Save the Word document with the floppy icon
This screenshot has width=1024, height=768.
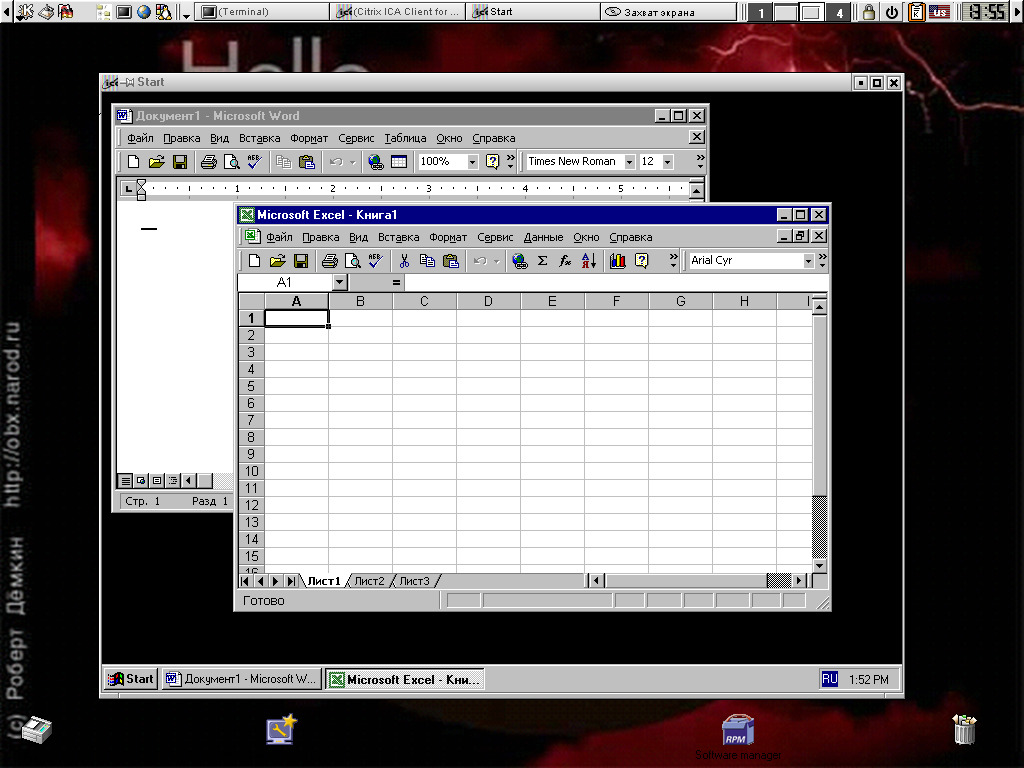[x=180, y=161]
